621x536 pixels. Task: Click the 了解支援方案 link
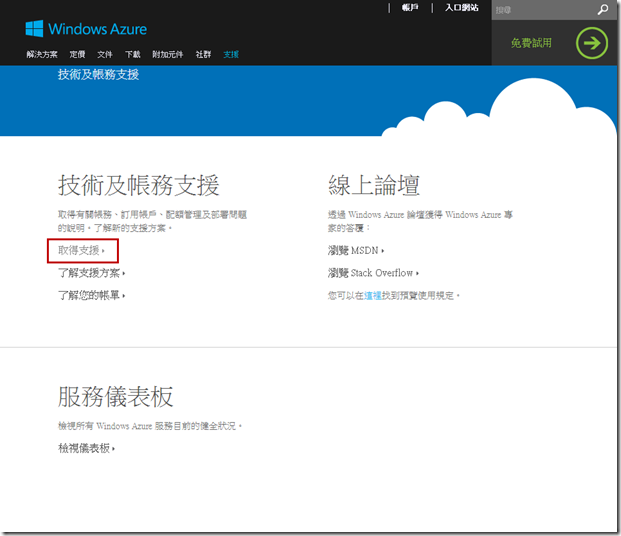pyautogui.click(x=91, y=273)
